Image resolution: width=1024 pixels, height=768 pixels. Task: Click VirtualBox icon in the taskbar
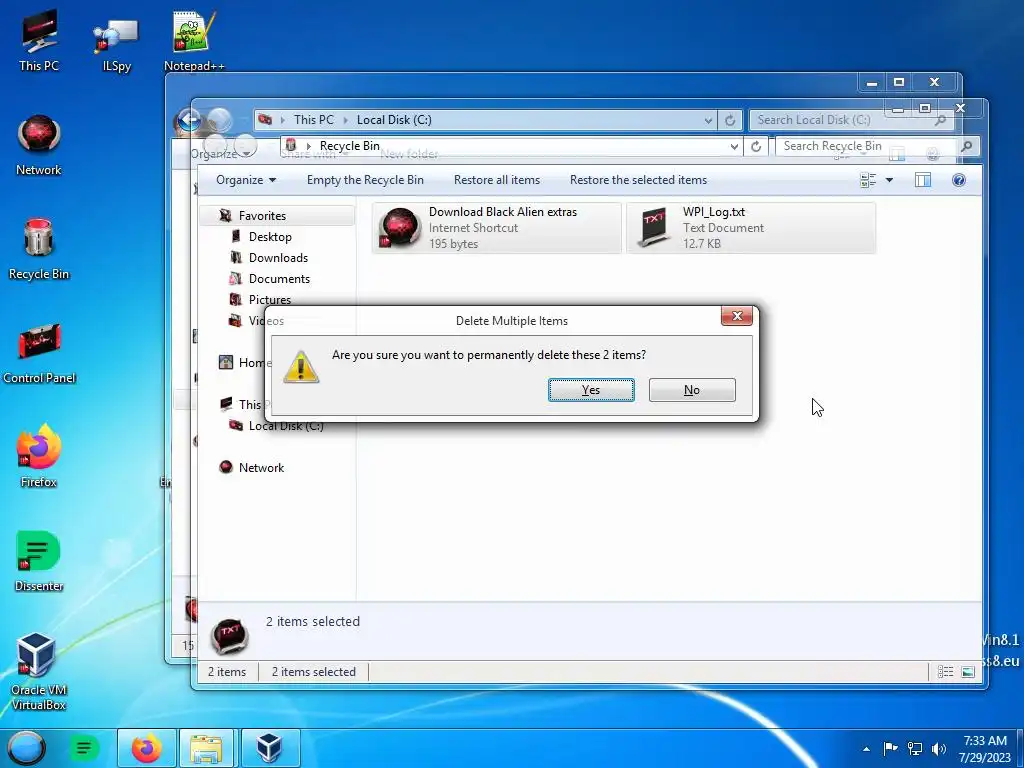coord(269,748)
